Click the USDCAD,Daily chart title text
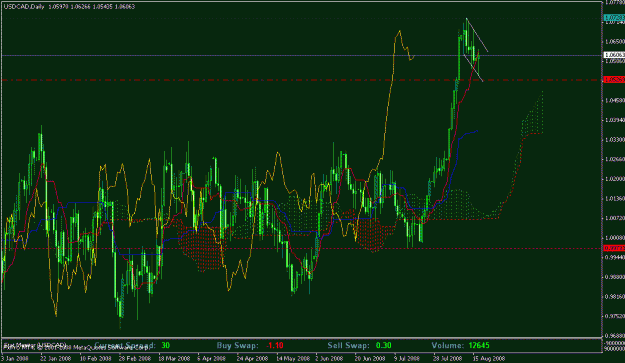 24,7
